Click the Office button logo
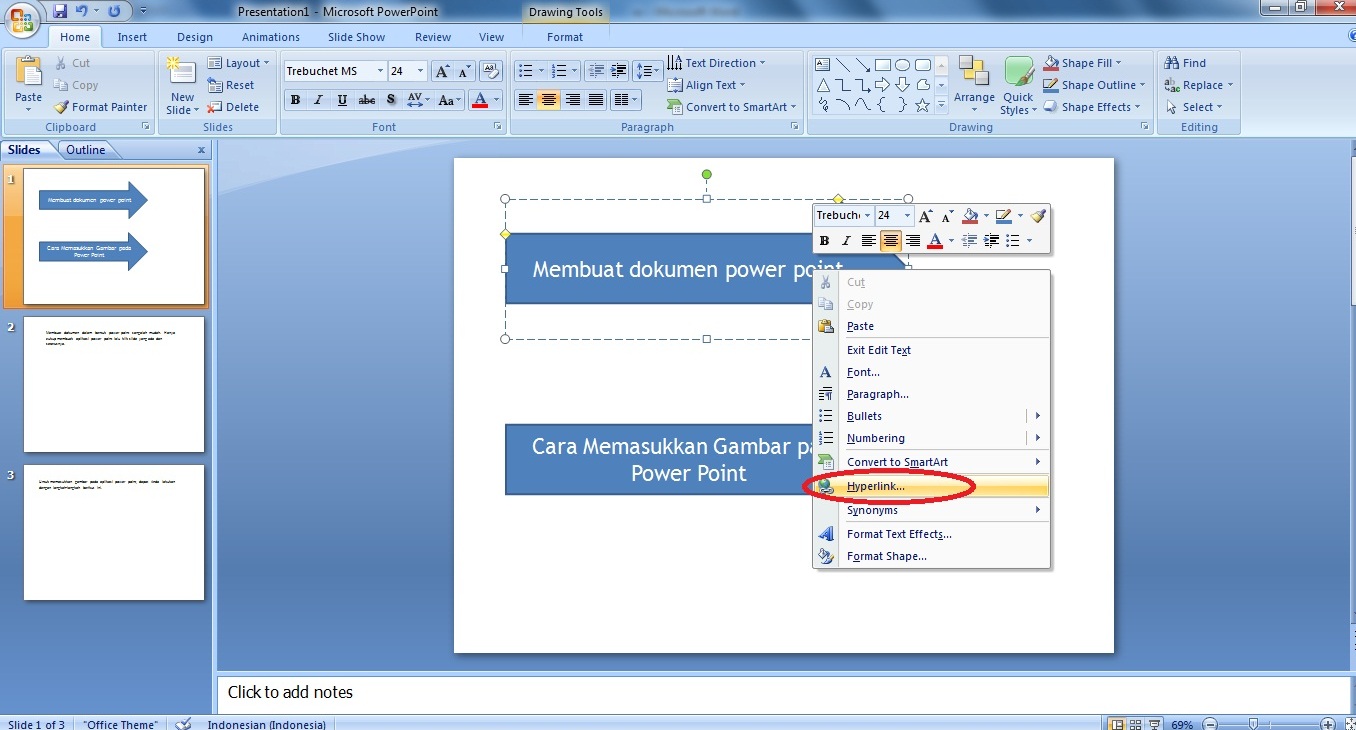 pos(22,19)
